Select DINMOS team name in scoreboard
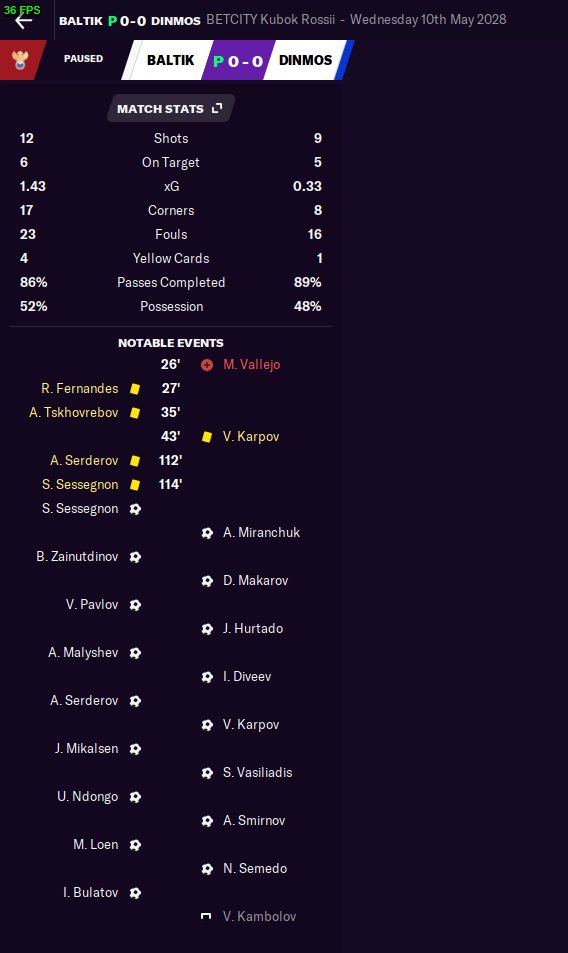The width and height of the screenshot is (568, 953). click(306, 60)
